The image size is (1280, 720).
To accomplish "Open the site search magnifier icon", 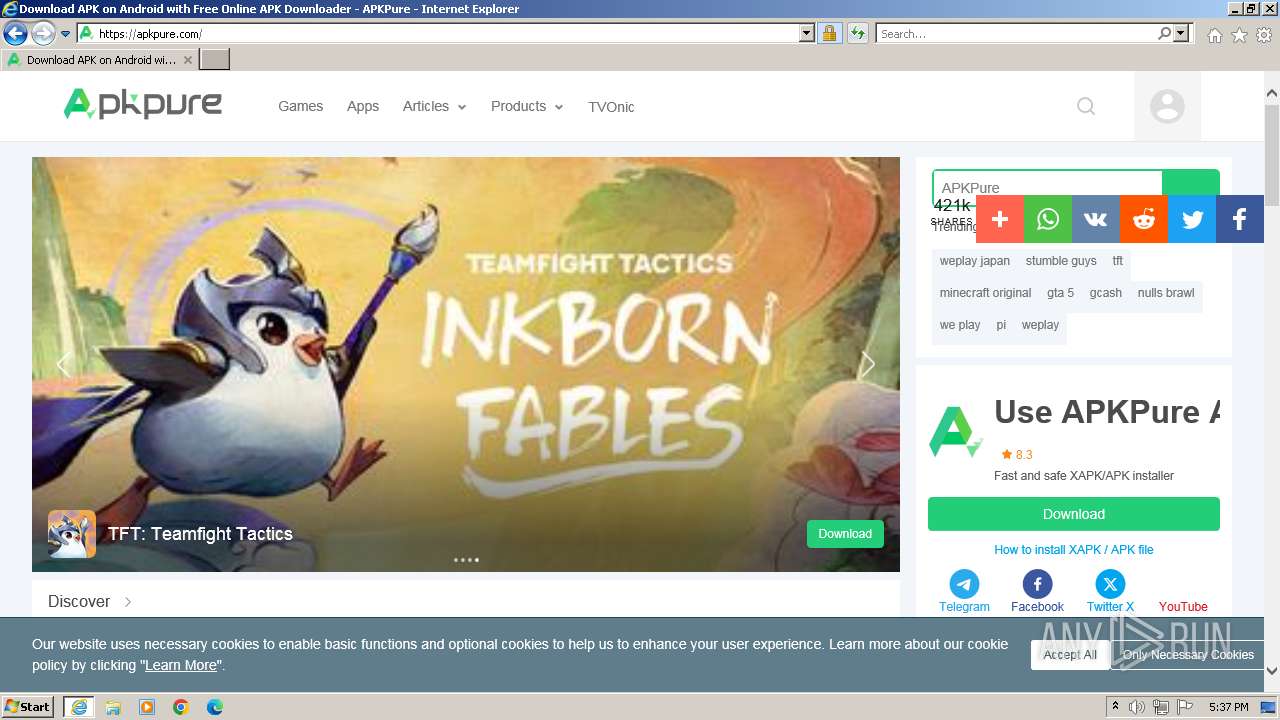I will point(1086,106).
